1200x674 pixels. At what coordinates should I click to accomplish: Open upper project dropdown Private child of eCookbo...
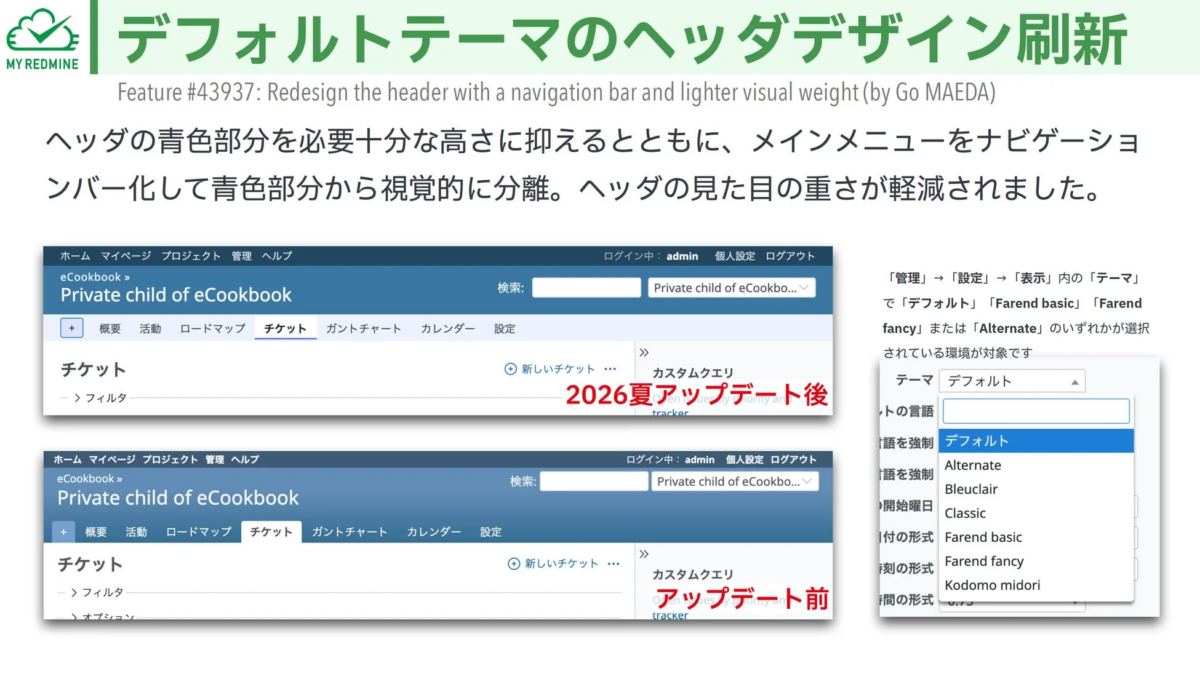[732, 288]
